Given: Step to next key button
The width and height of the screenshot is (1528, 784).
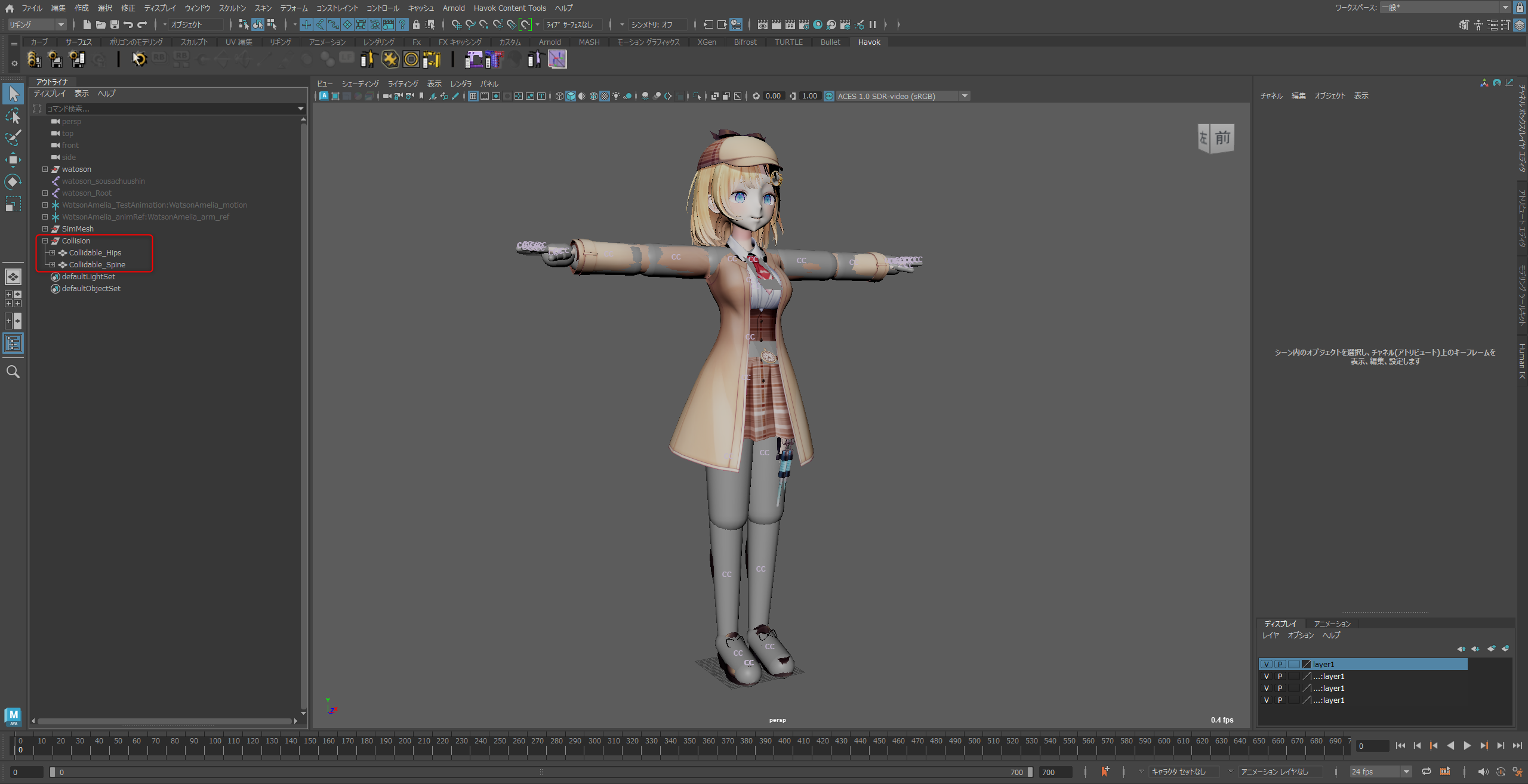Looking at the screenshot, I should coord(1484,745).
